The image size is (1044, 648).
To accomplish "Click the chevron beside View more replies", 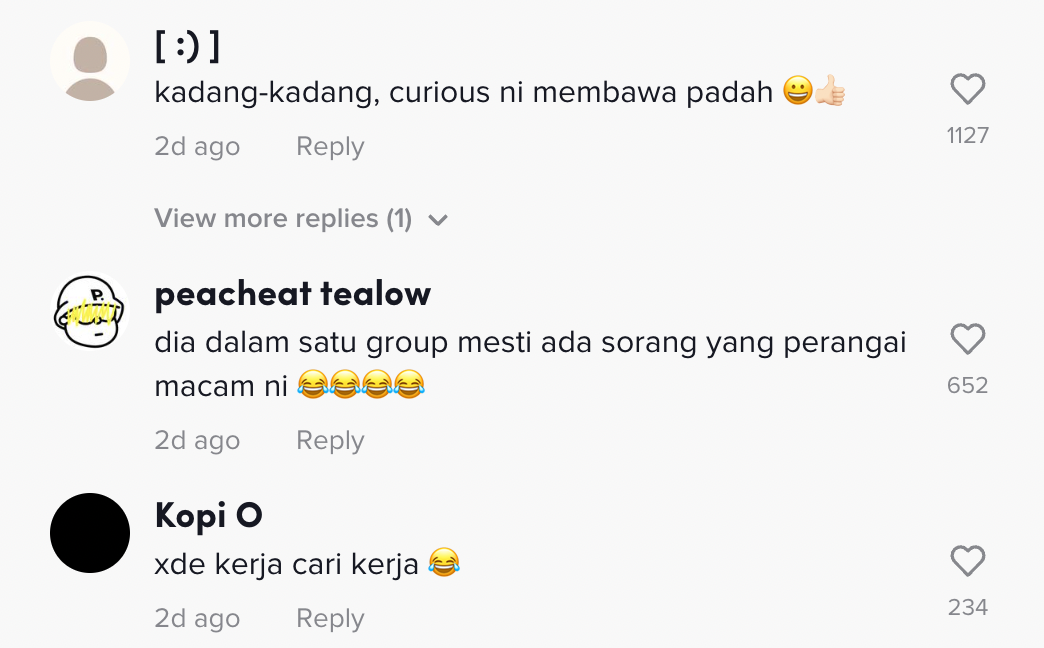I will 438,220.
